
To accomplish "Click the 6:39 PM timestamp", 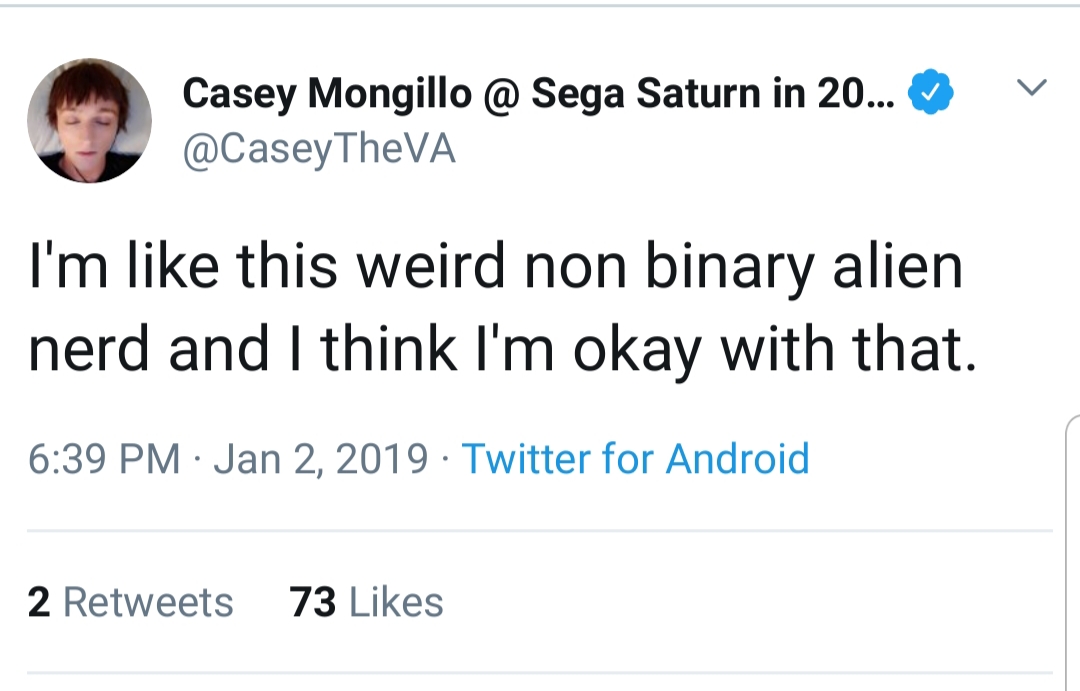I will point(104,459).
